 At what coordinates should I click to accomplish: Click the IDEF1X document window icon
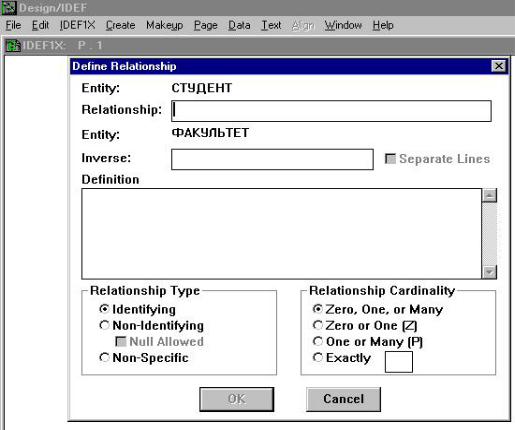(x=13, y=45)
